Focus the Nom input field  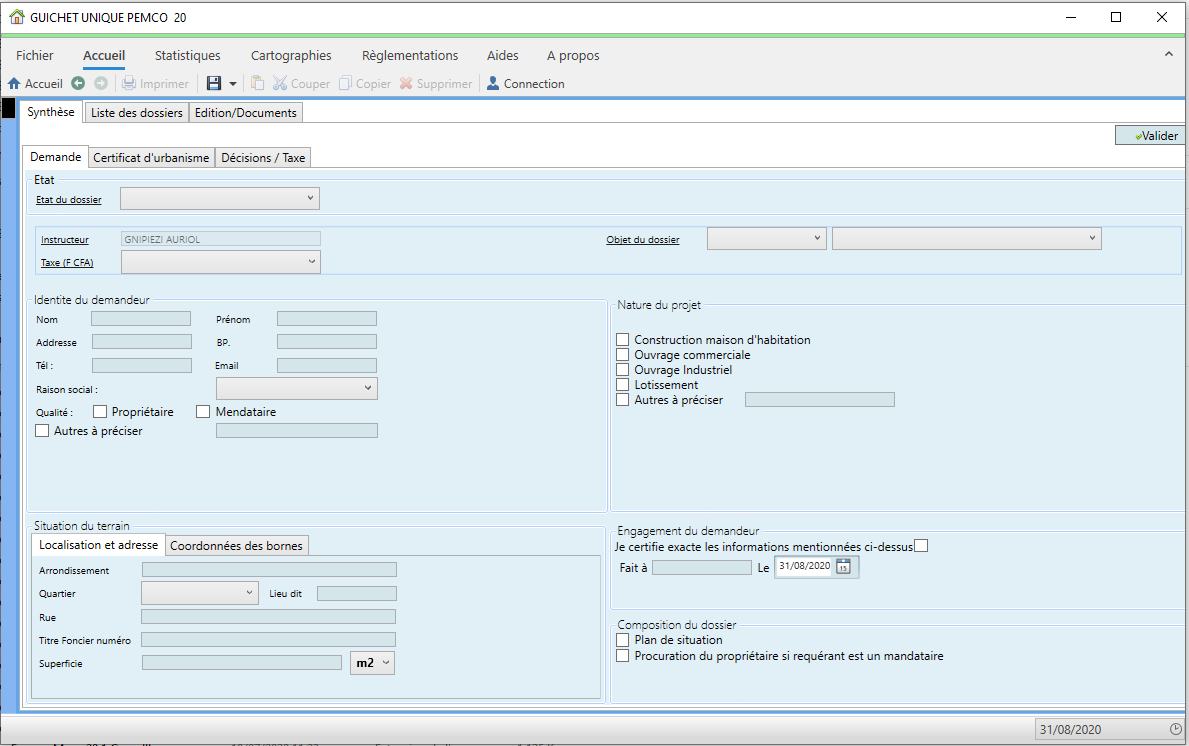coord(141,319)
